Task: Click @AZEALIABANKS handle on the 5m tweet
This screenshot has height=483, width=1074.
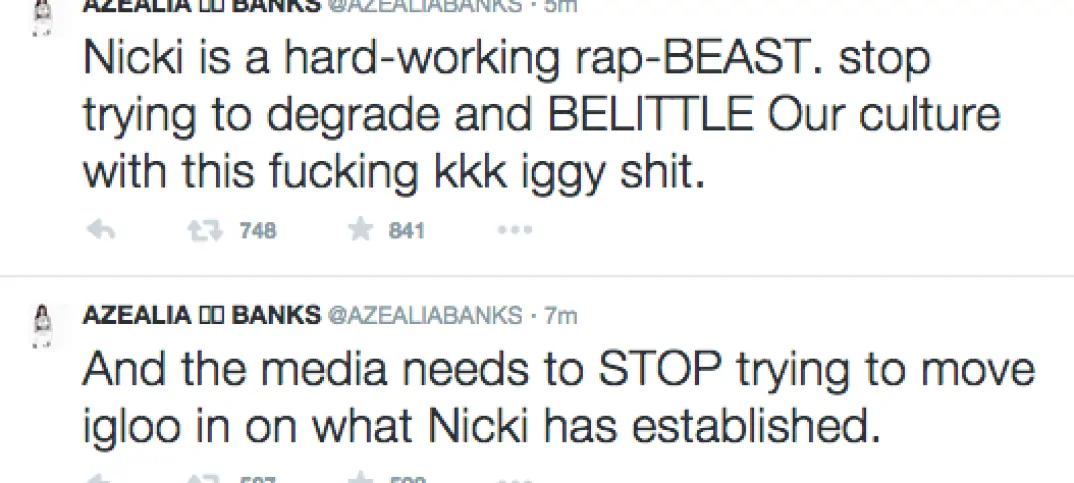Action: (x=424, y=6)
